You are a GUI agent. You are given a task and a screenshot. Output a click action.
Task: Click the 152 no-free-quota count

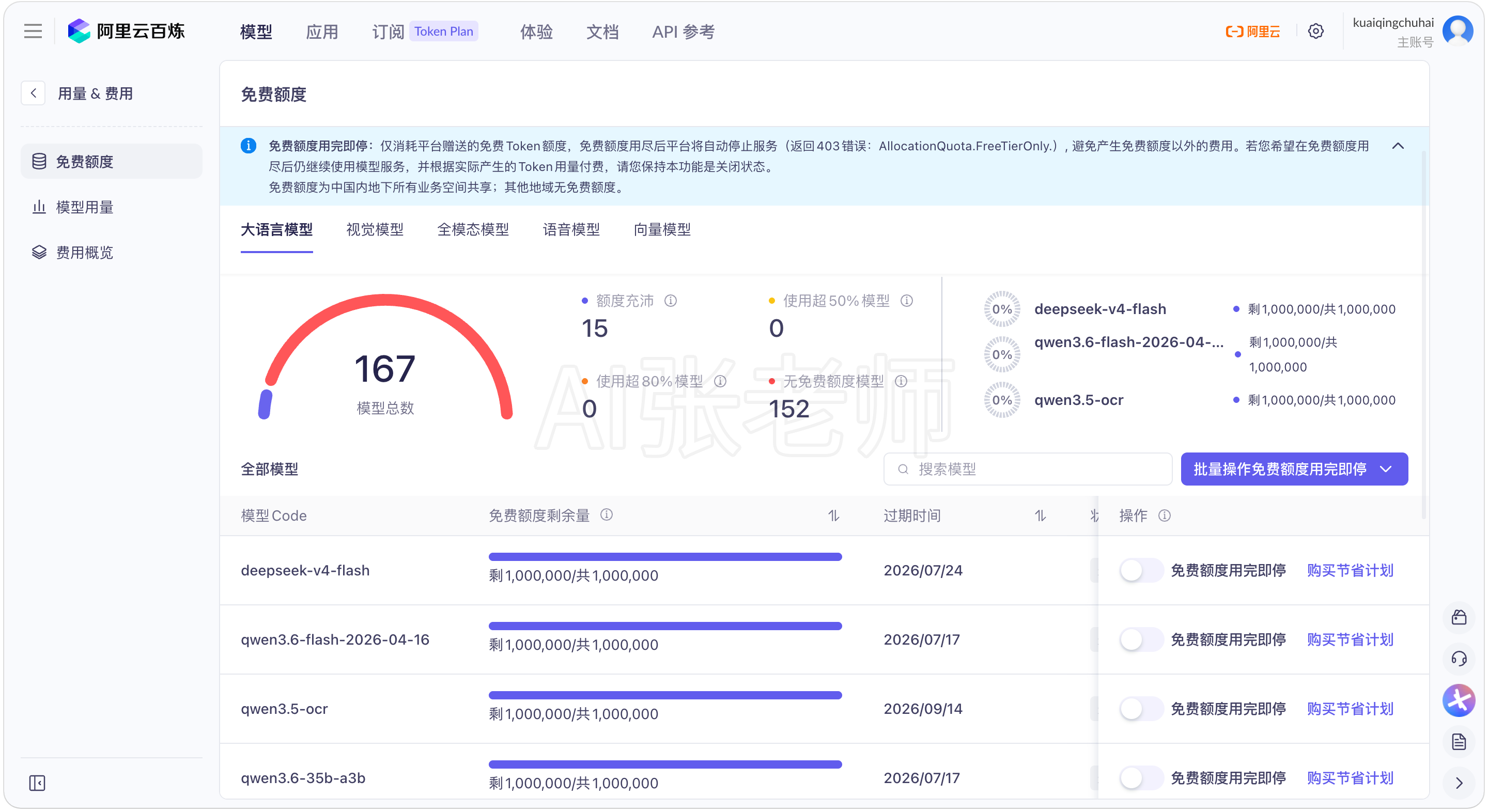coord(788,408)
